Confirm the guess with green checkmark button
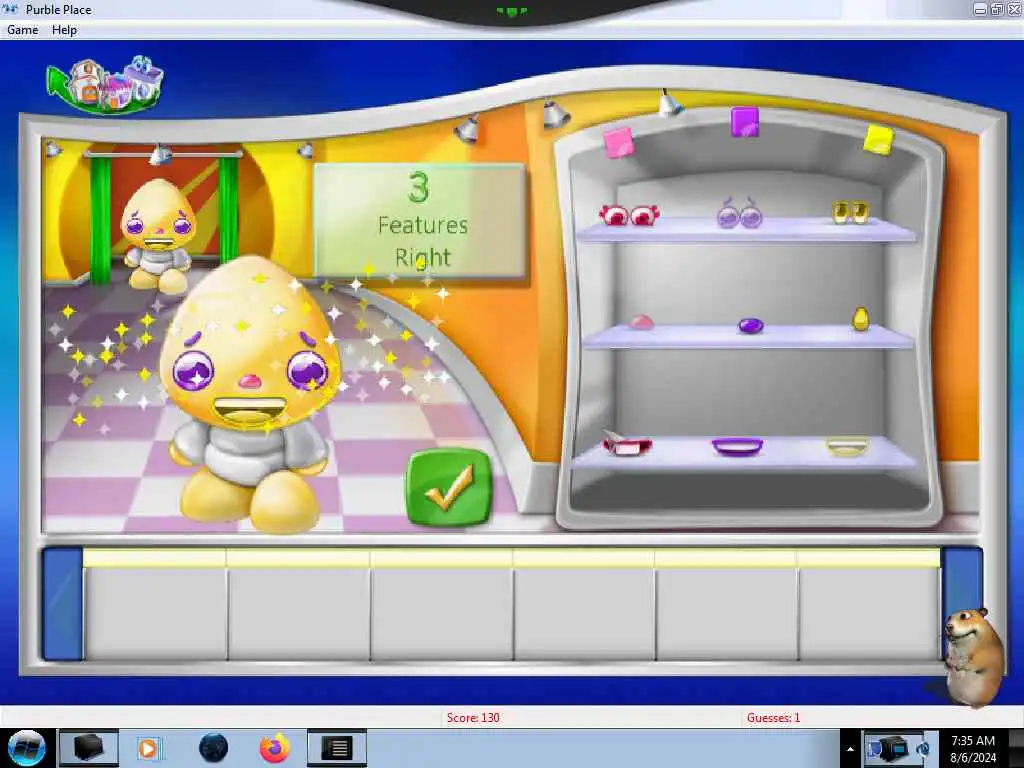This screenshot has width=1024, height=768. point(449,488)
